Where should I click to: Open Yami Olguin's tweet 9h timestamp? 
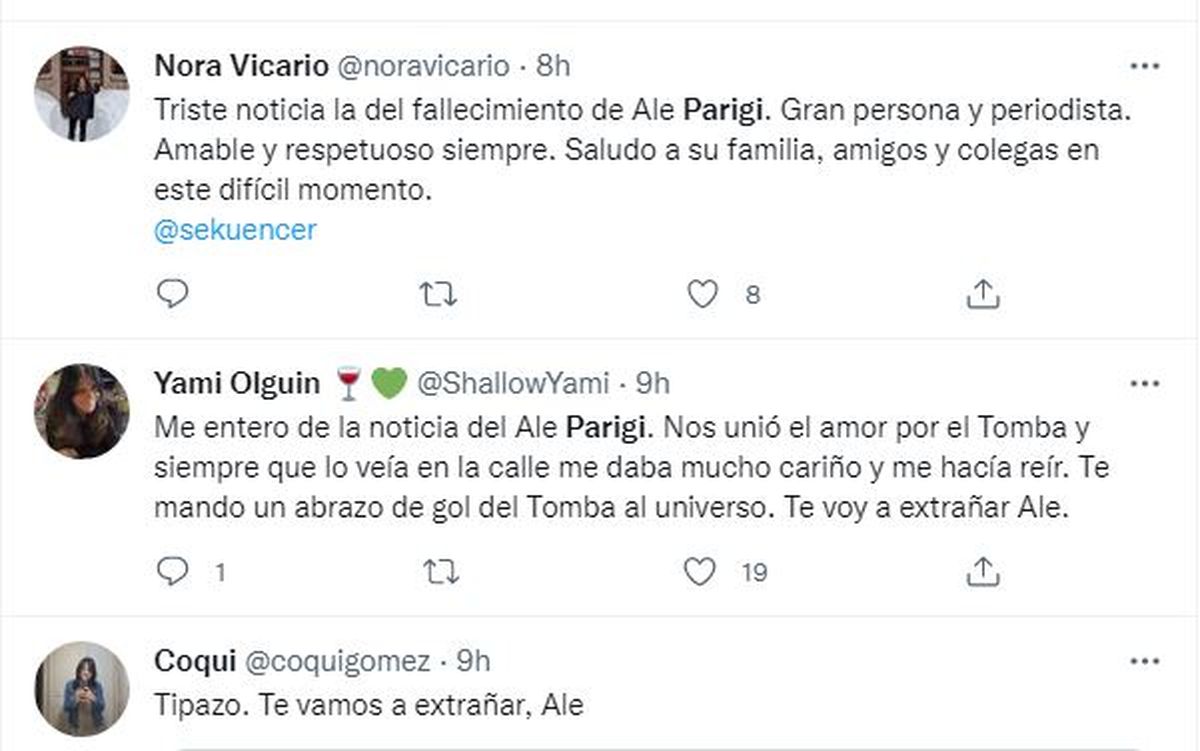tap(652, 383)
